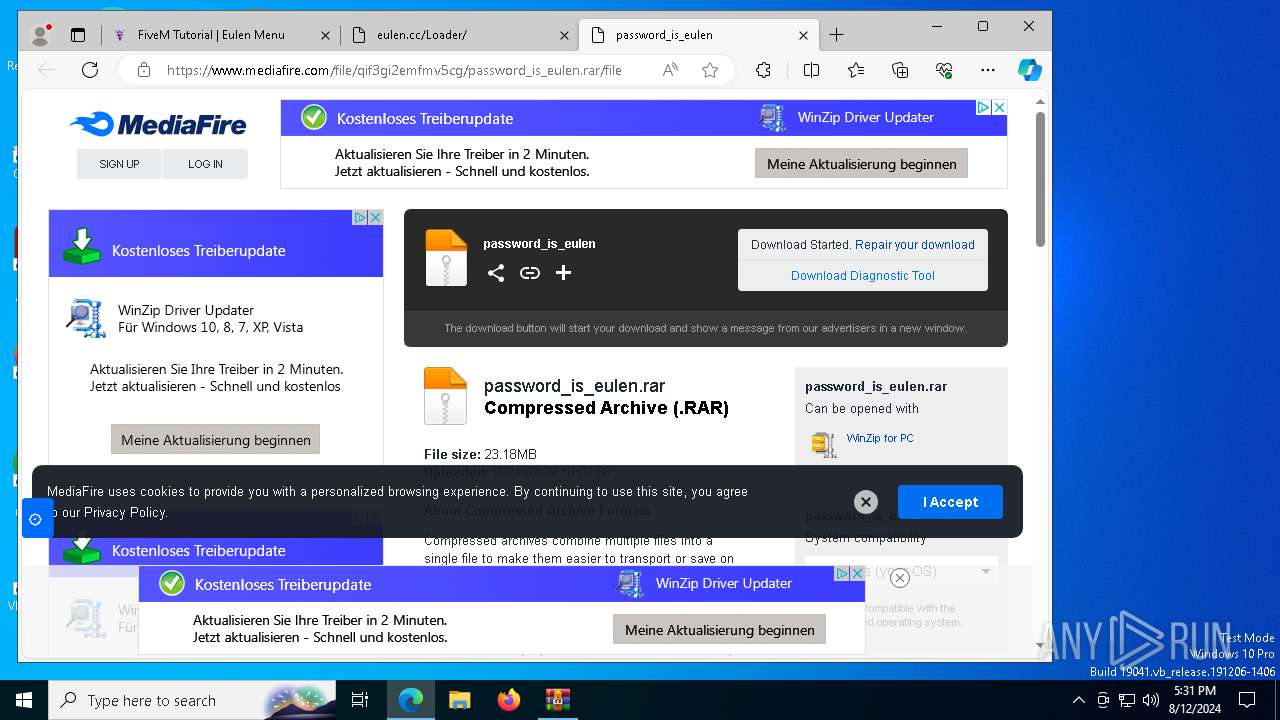The height and width of the screenshot is (720, 1280).
Task: Toggle the split screen icon
Action: pyautogui.click(x=811, y=70)
